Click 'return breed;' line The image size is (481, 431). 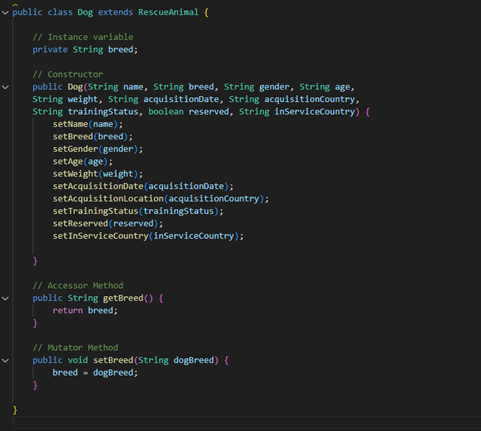(85, 311)
